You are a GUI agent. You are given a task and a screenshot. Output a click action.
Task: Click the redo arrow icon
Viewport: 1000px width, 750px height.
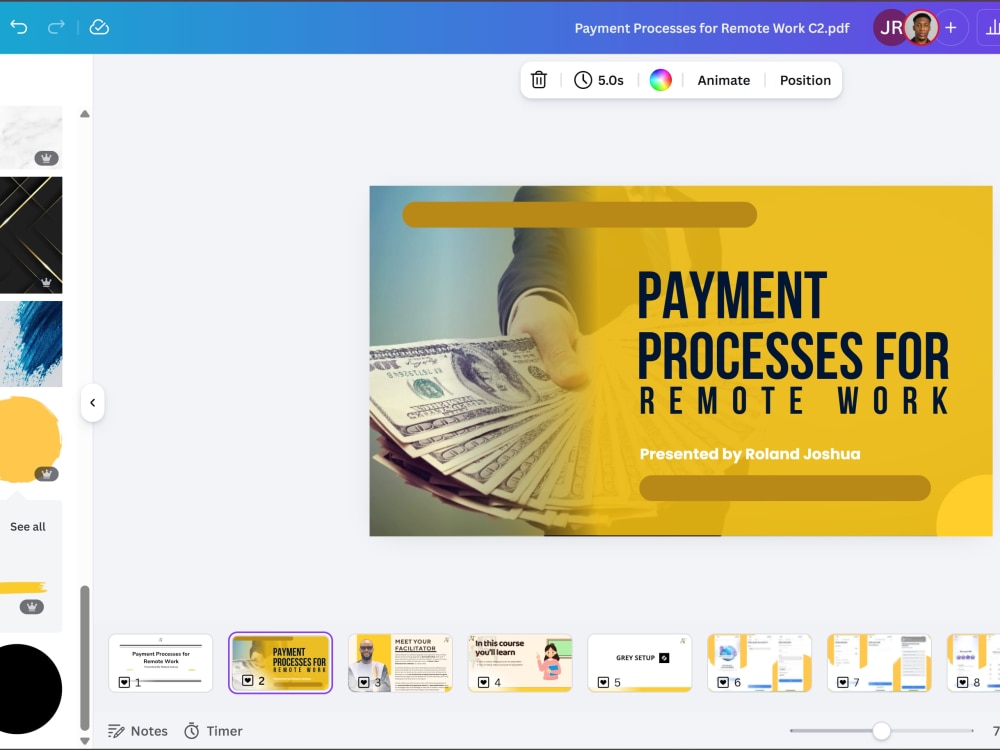tap(56, 27)
